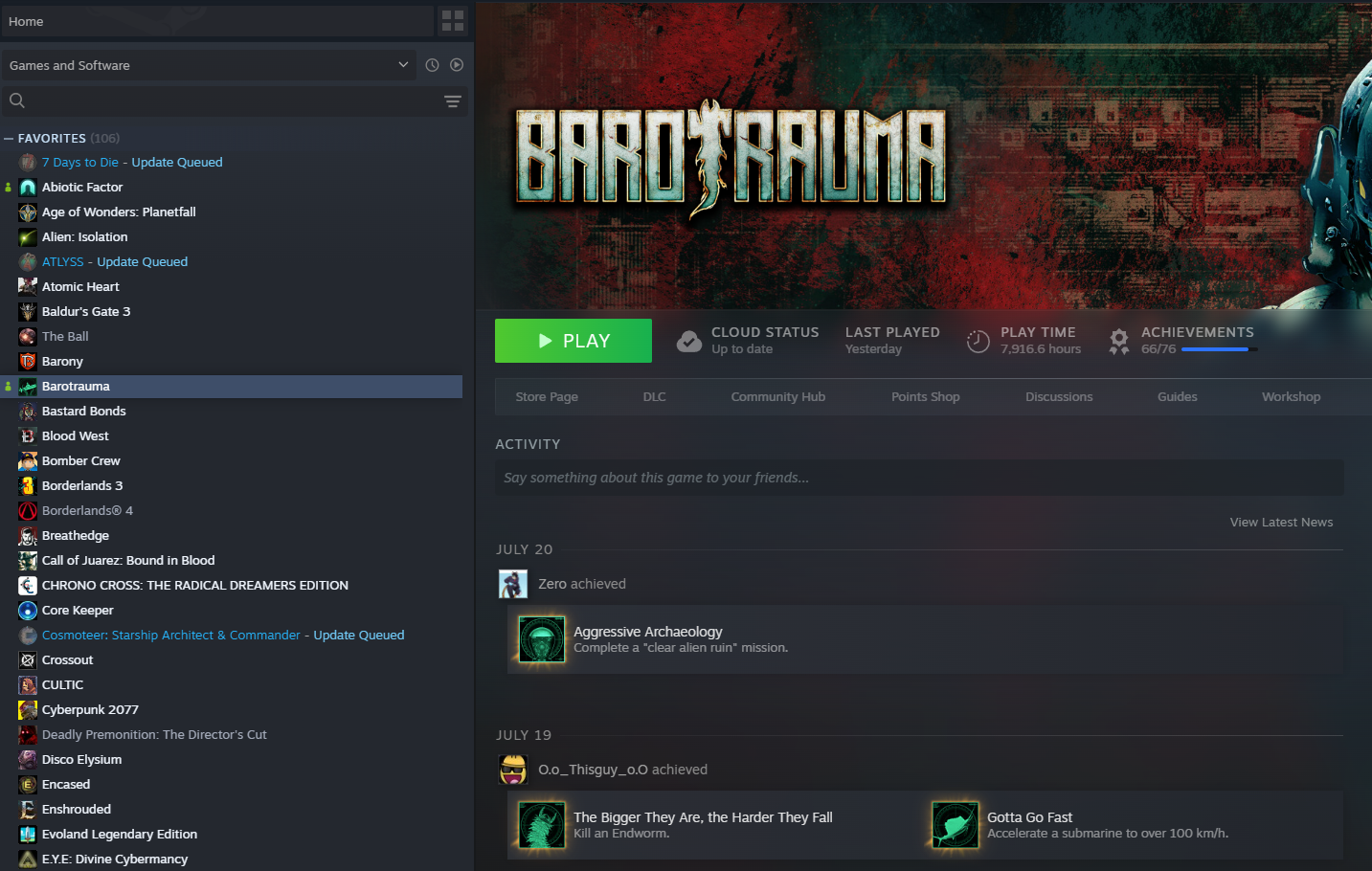Open the Workshop tab
1372x871 pixels.
(1292, 397)
